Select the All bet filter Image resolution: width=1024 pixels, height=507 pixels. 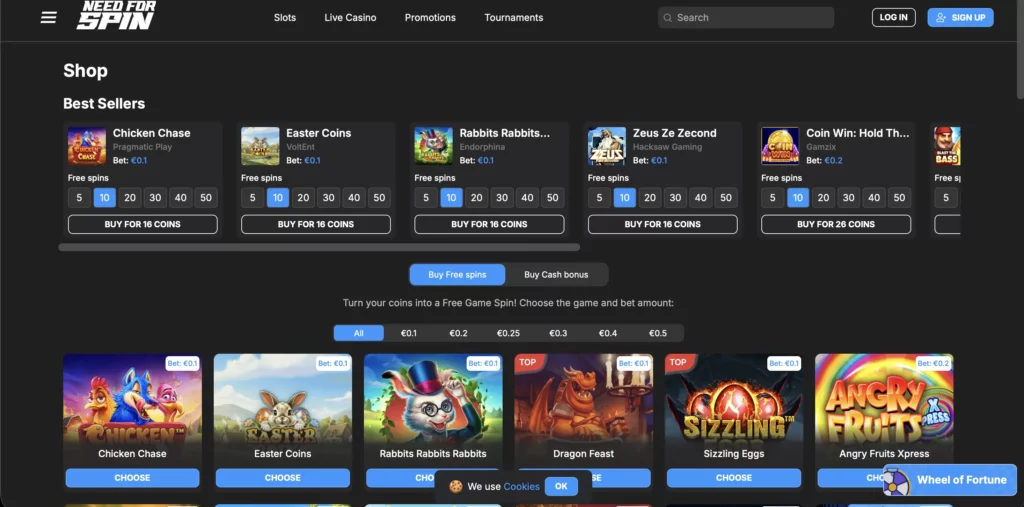point(359,333)
